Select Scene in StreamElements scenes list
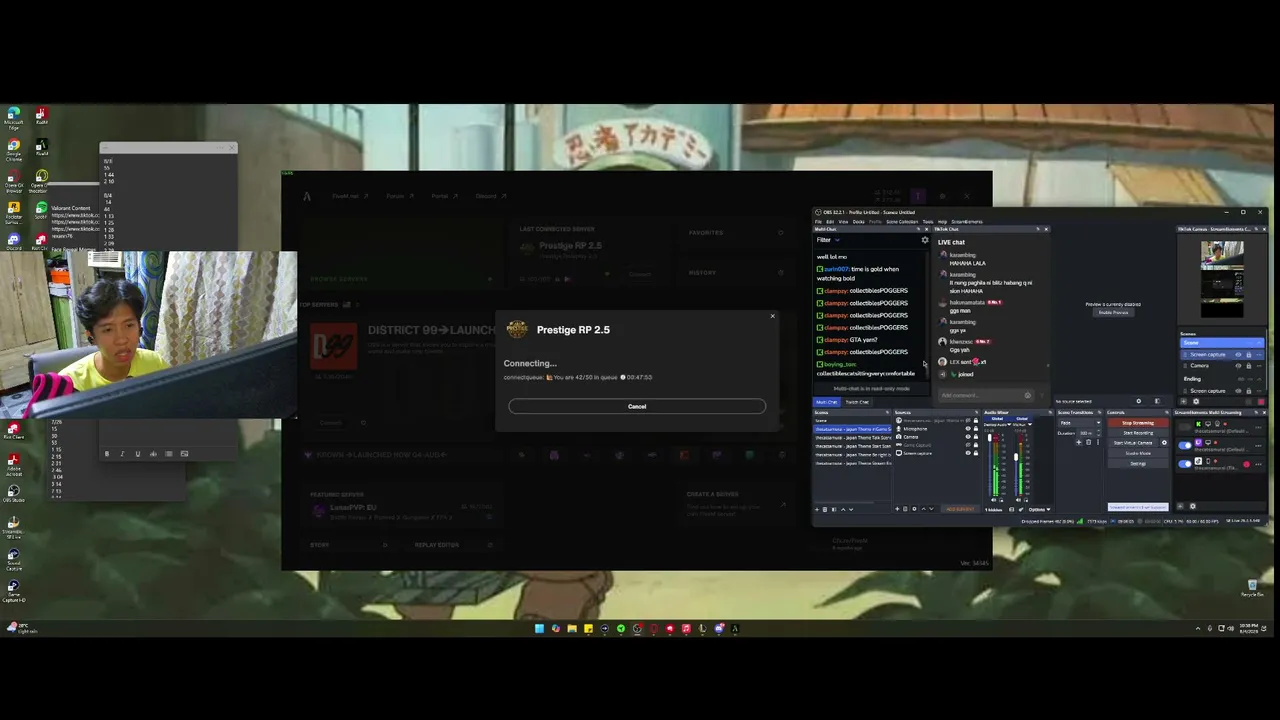The height and width of the screenshot is (720, 1280). click(1222, 343)
